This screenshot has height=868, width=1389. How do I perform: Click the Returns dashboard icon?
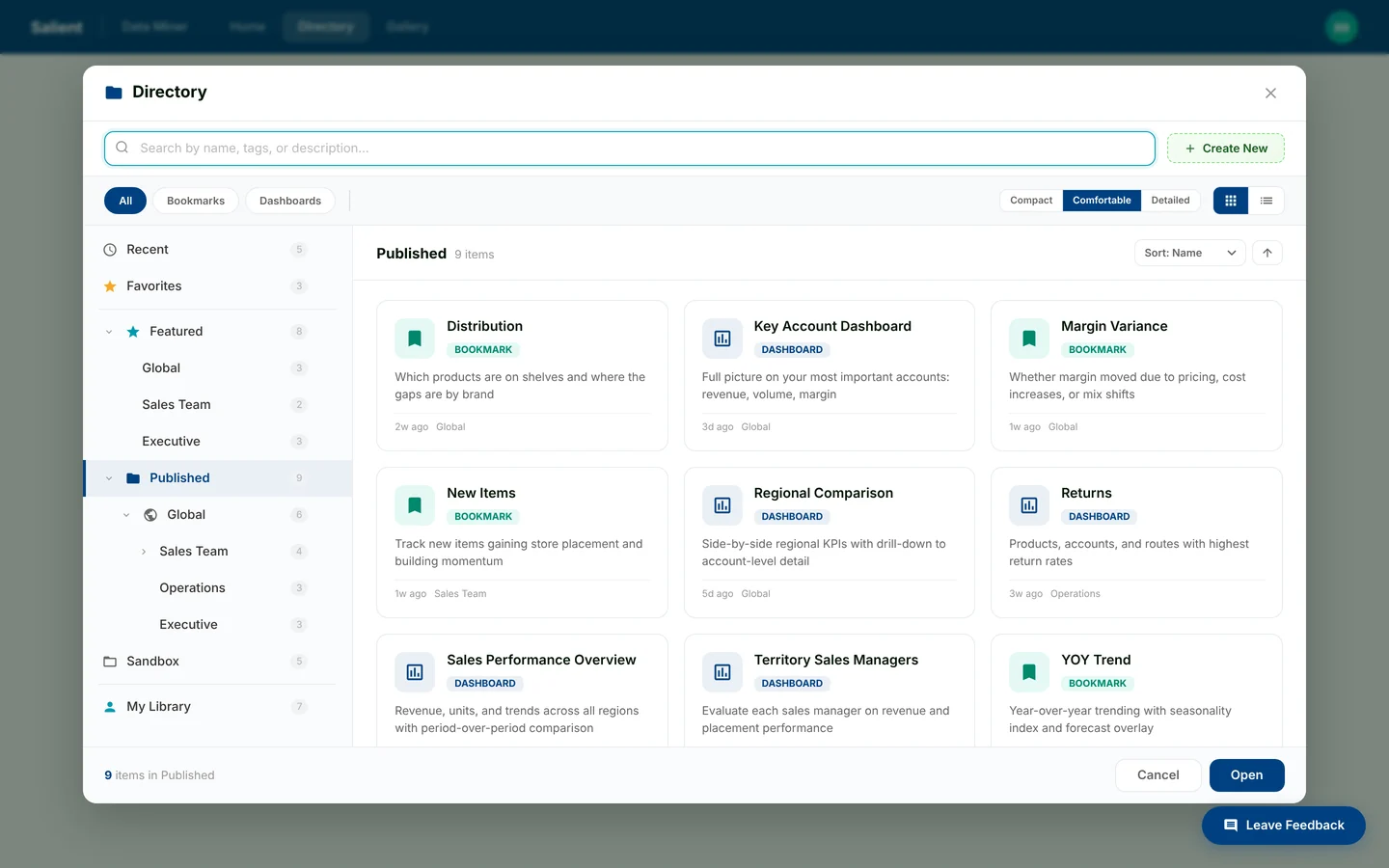pyautogui.click(x=1029, y=505)
